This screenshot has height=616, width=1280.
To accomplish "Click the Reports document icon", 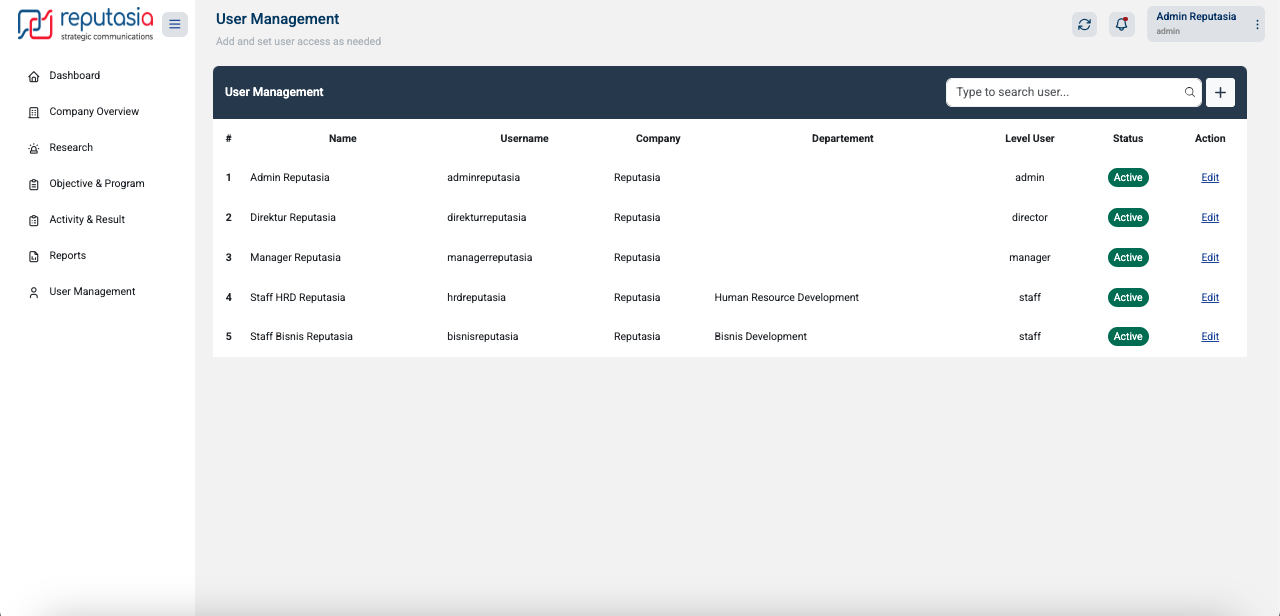I will [x=34, y=256].
